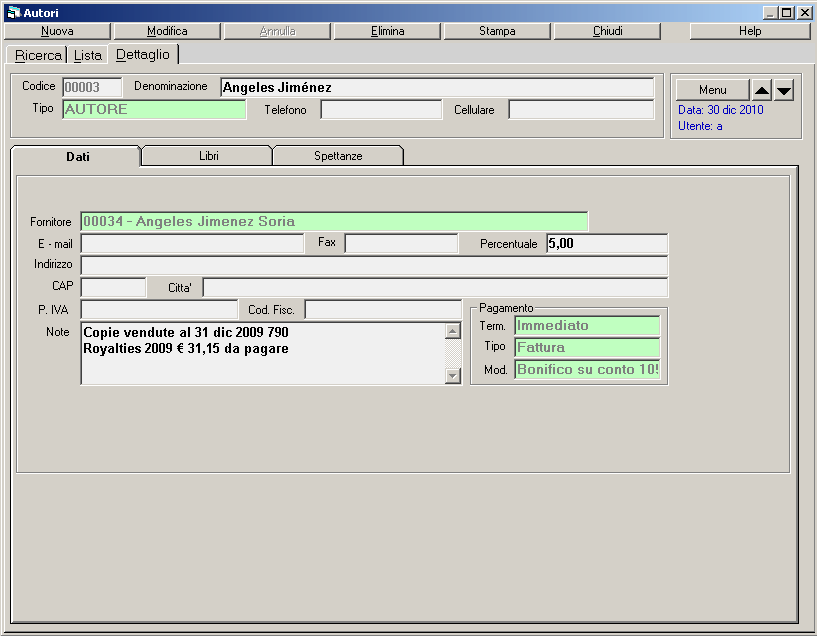Go to previous record with up arrow
This screenshot has width=817, height=636.
coord(762,90)
